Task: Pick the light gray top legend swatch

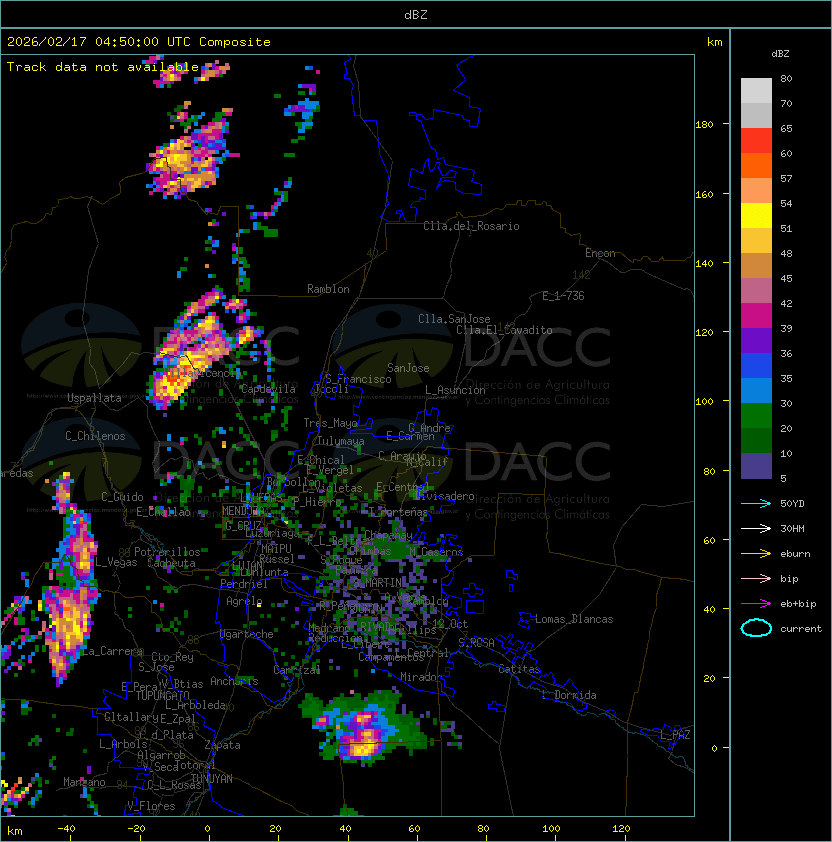Action: [x=756, y=91]
